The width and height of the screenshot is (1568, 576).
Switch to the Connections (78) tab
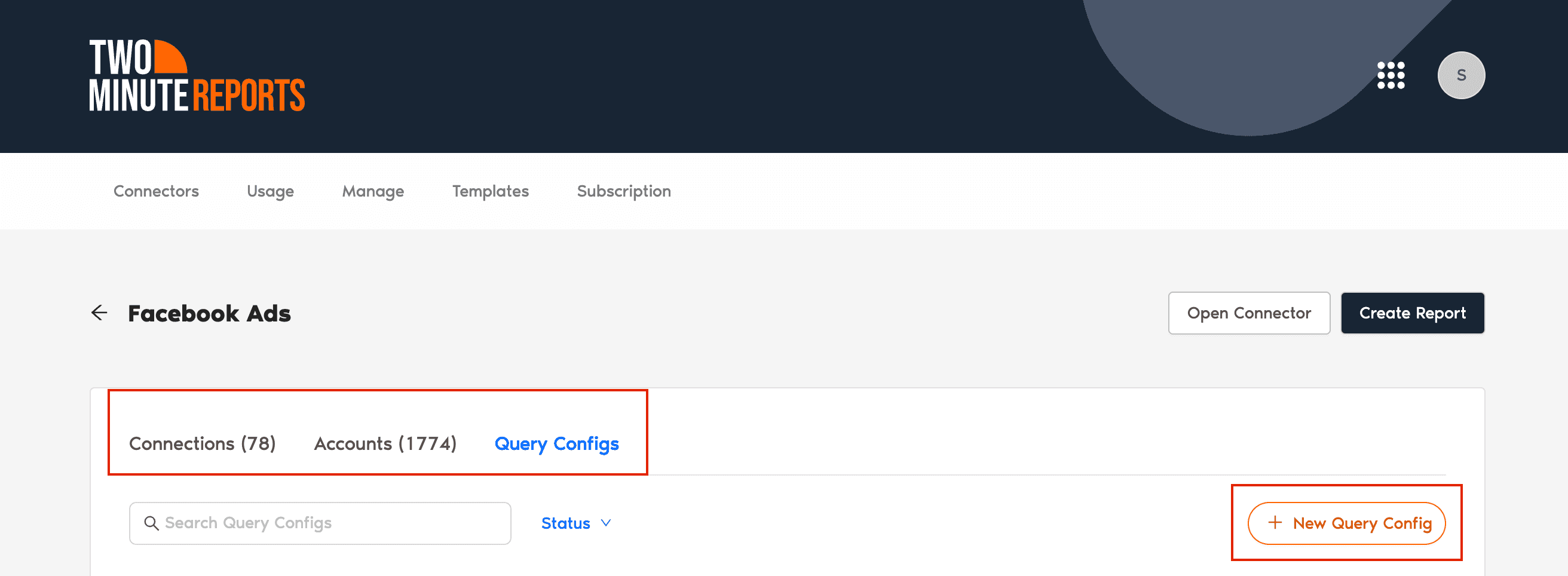[202, 444]
